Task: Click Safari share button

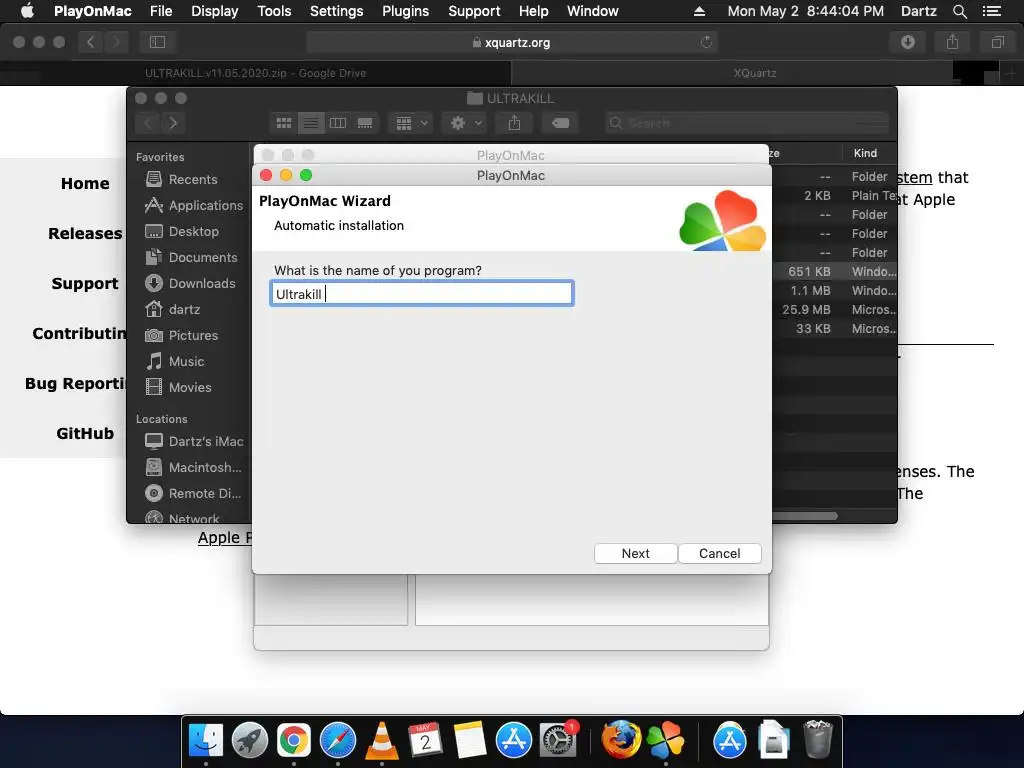Action: pos(953,42)
